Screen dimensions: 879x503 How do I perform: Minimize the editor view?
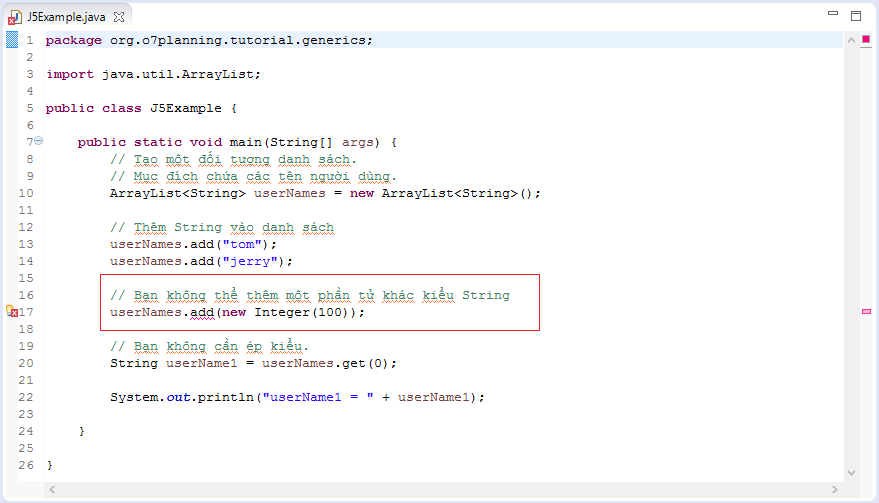tap(833, 13)
